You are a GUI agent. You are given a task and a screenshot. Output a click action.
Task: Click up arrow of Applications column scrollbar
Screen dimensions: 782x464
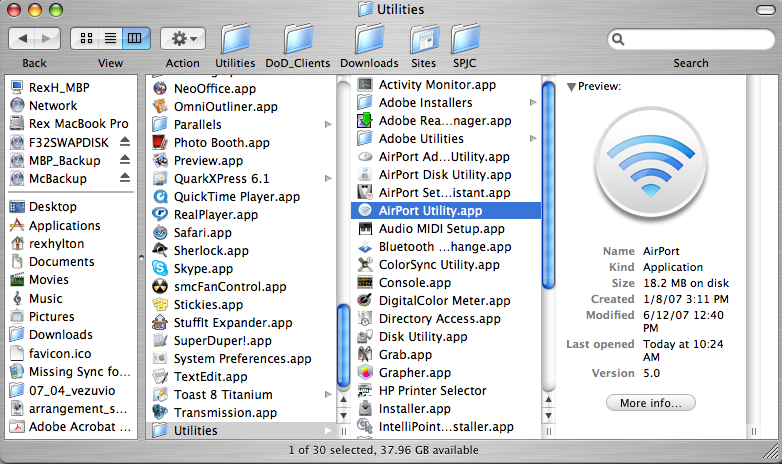(343, 400)
